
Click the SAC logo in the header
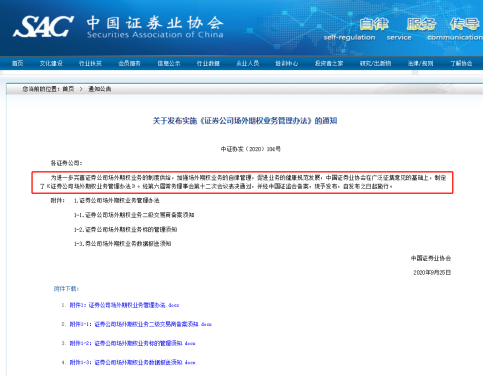pyautogui.click(x=43, y=26)
